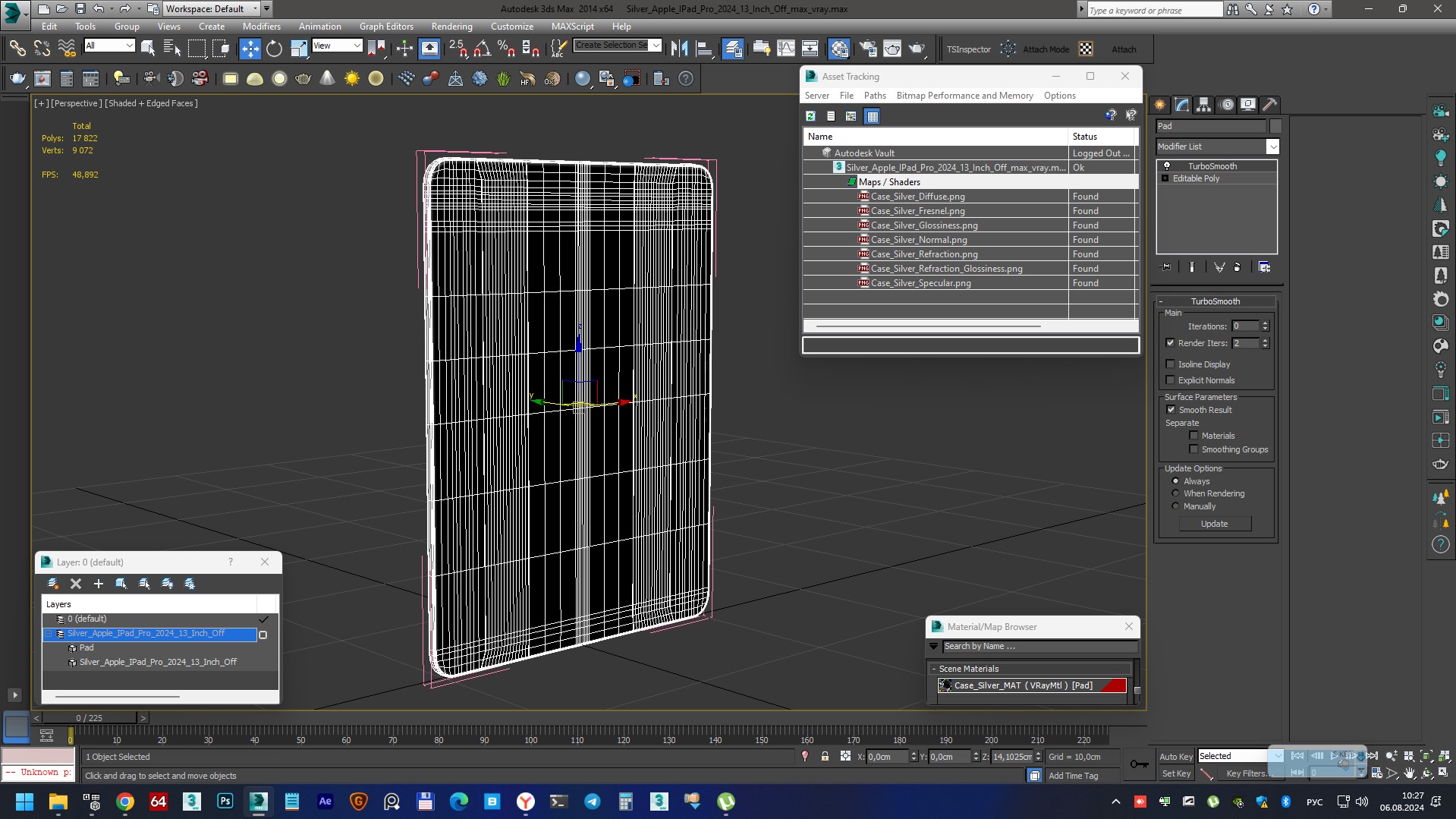Viewport: 1456px width, 819px height.
Task: Open Paths menu in Asset Tracking
Action: point(875,96)
